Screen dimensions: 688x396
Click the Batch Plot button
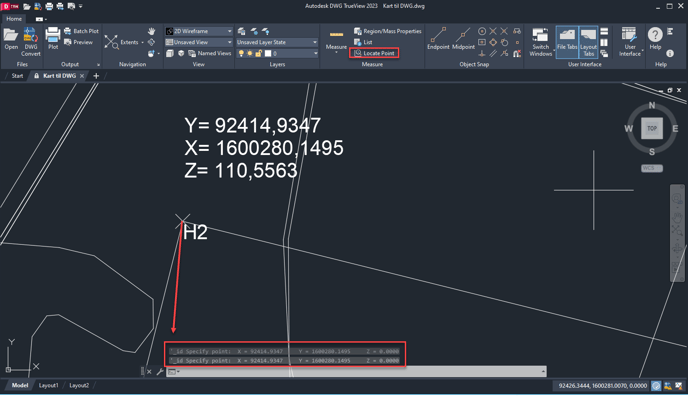(81, 31)
